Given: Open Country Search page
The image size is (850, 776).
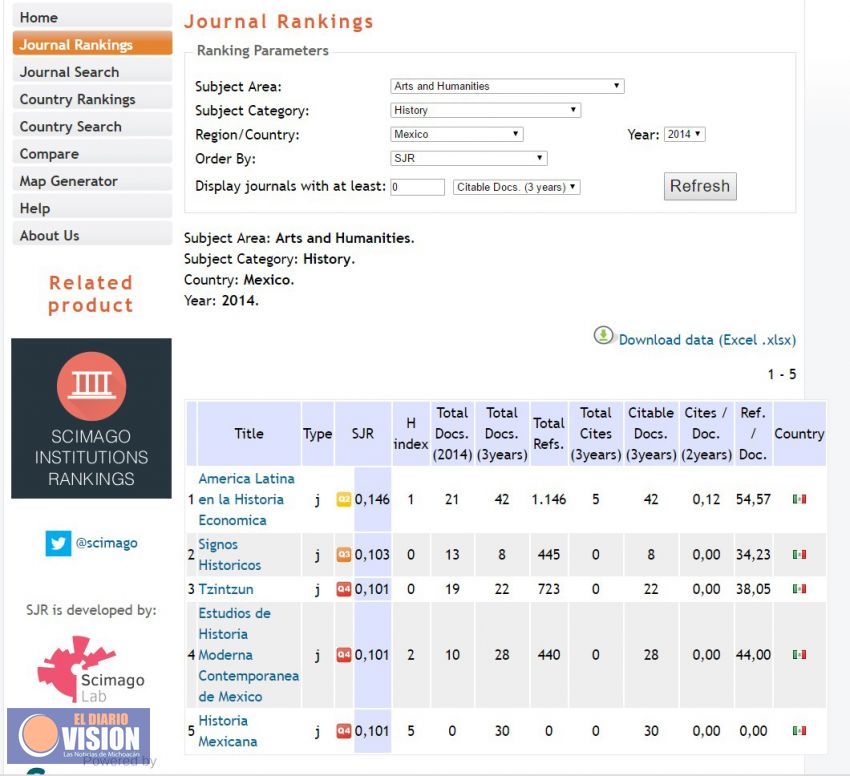Looking at the screenshot, I should [92, 126].
